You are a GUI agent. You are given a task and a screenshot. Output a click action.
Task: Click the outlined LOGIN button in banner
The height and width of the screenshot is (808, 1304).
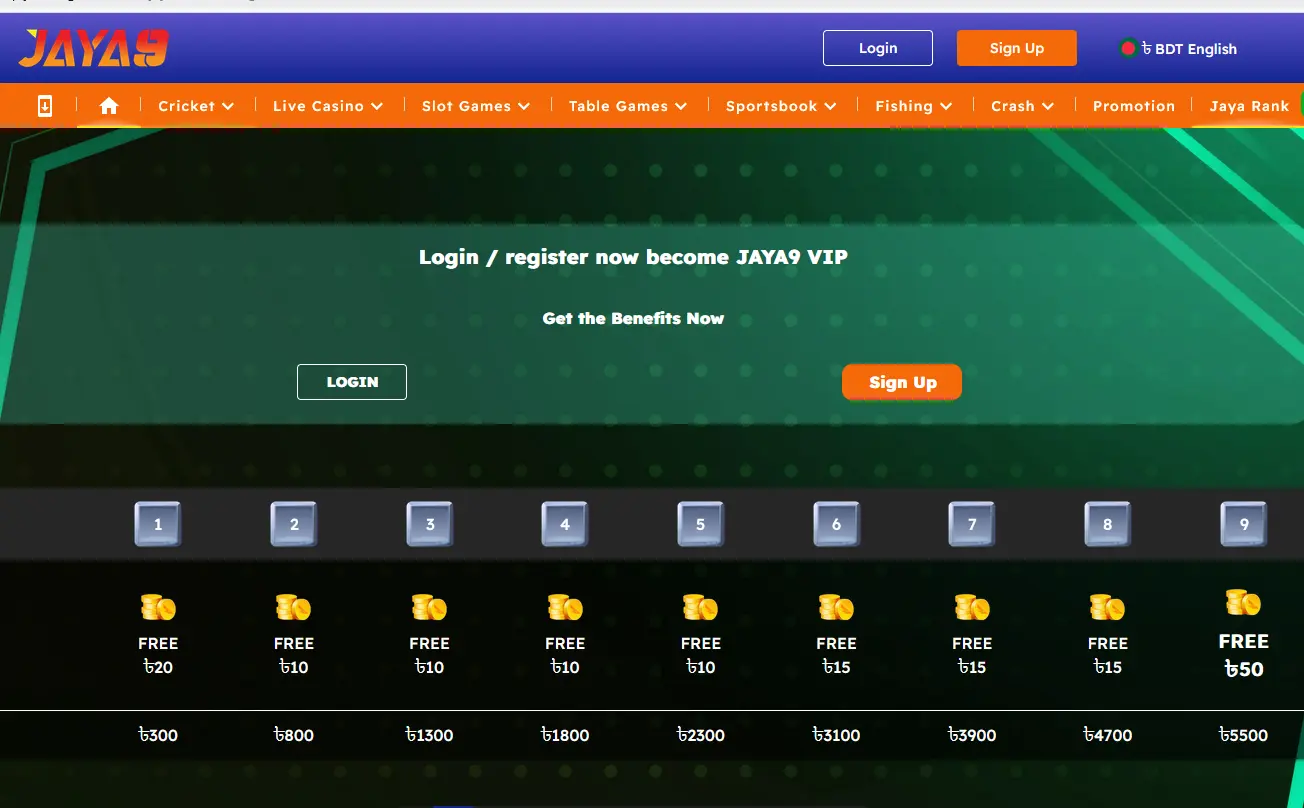click(352, 382)
